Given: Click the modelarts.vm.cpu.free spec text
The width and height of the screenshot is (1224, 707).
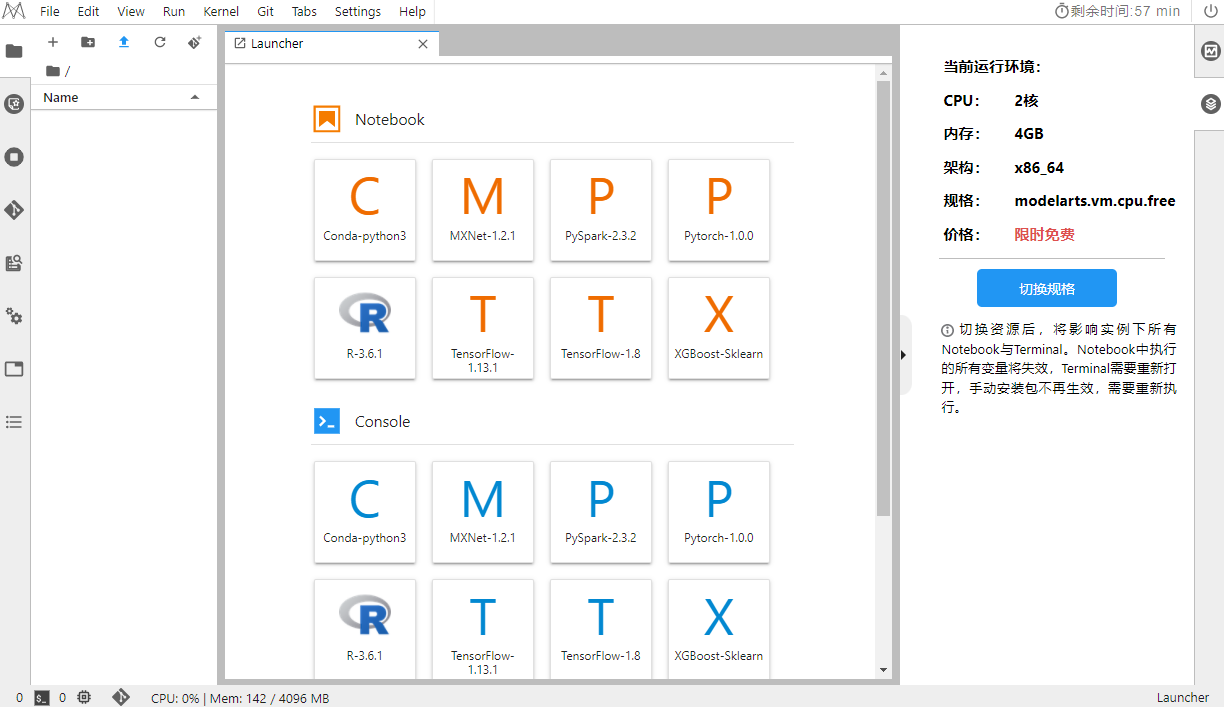Looking at the screenshot, I should [x=1095, y=201].
